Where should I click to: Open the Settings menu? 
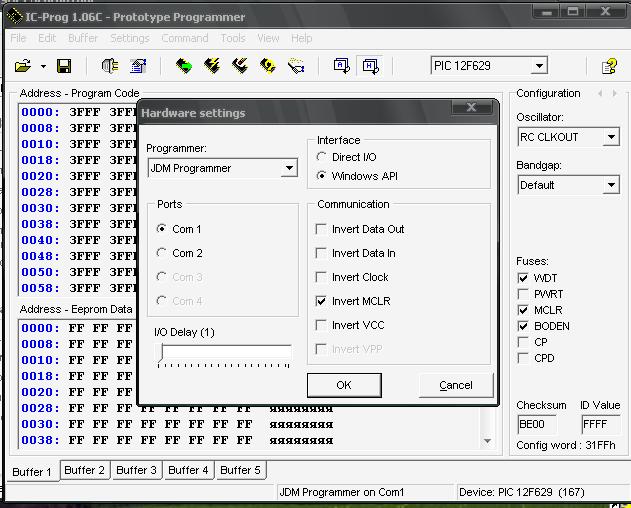[x=130, y=38]
